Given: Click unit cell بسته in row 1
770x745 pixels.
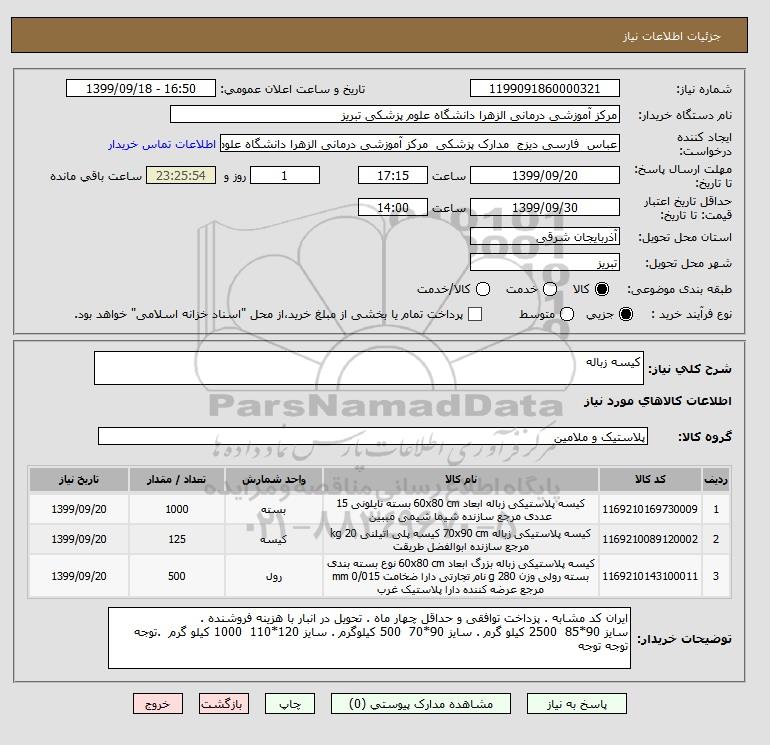Looking at the screenshot, I should (x=274, y=510).
